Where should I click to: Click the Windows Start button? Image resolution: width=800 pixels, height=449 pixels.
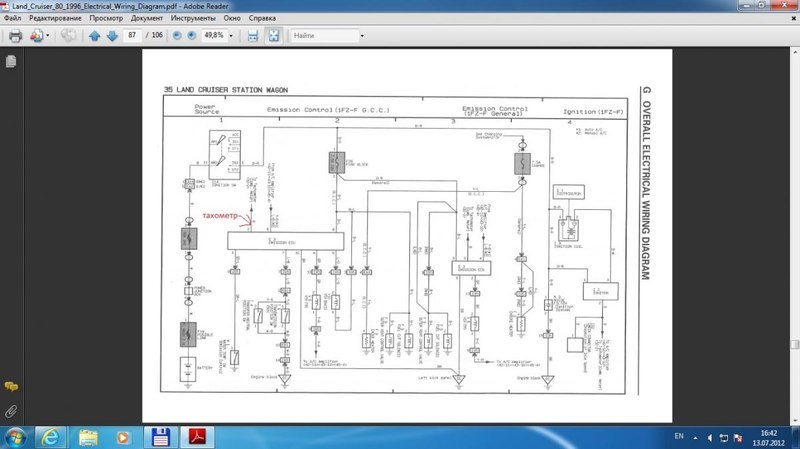pyautogui.click(x=15, y=437)
